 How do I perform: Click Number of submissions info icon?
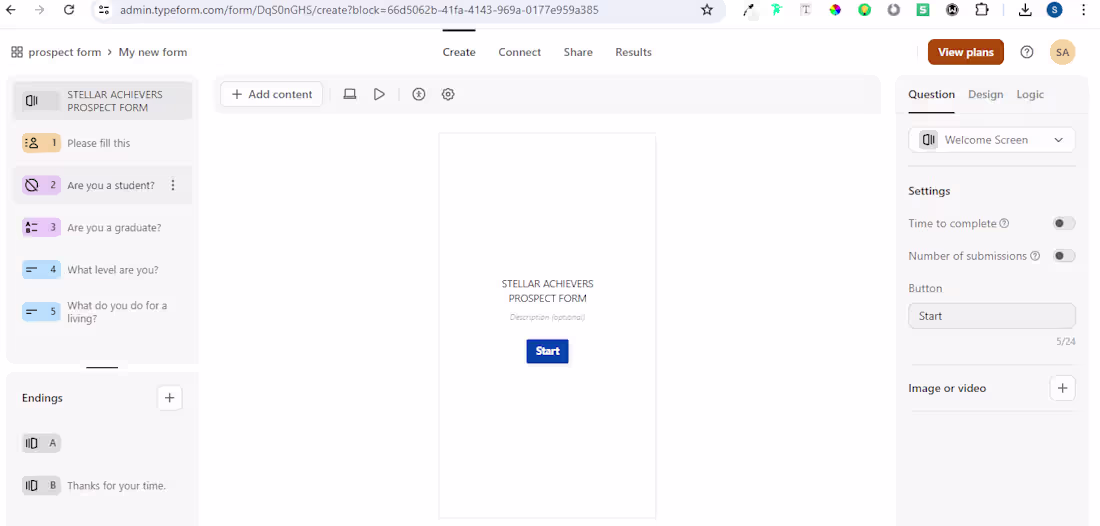[1035, 256]
